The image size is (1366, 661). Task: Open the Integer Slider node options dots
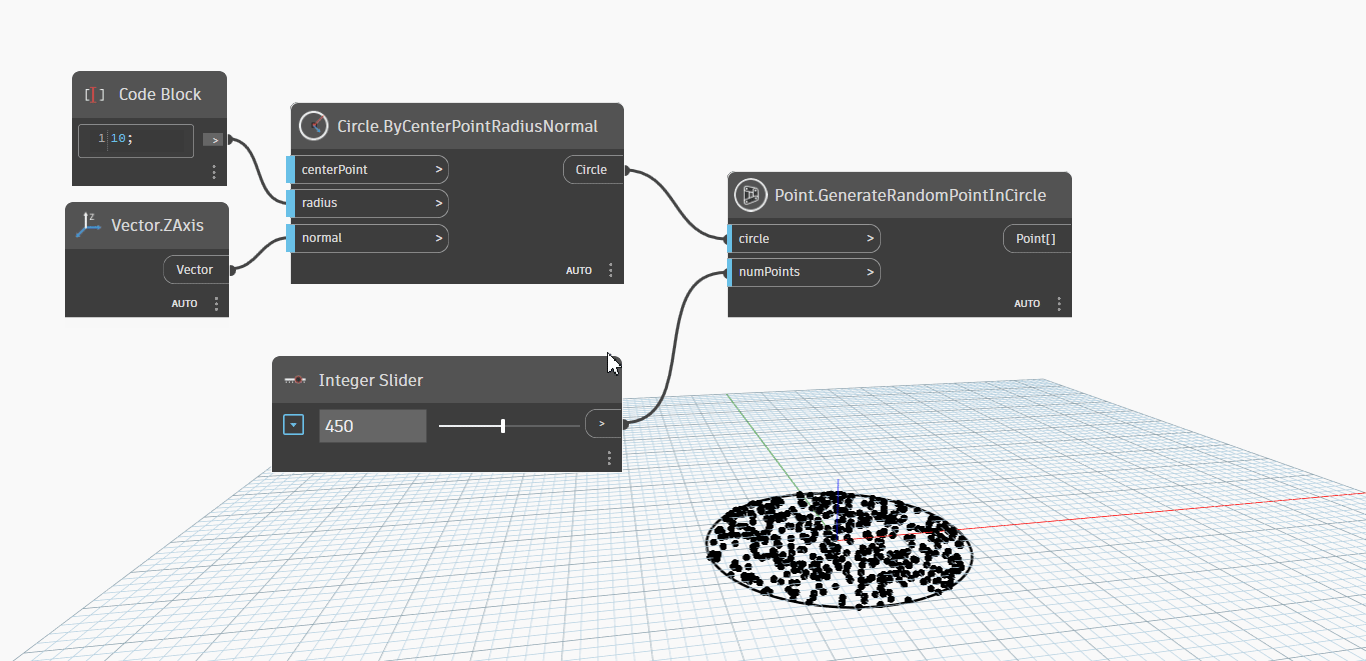609,457
